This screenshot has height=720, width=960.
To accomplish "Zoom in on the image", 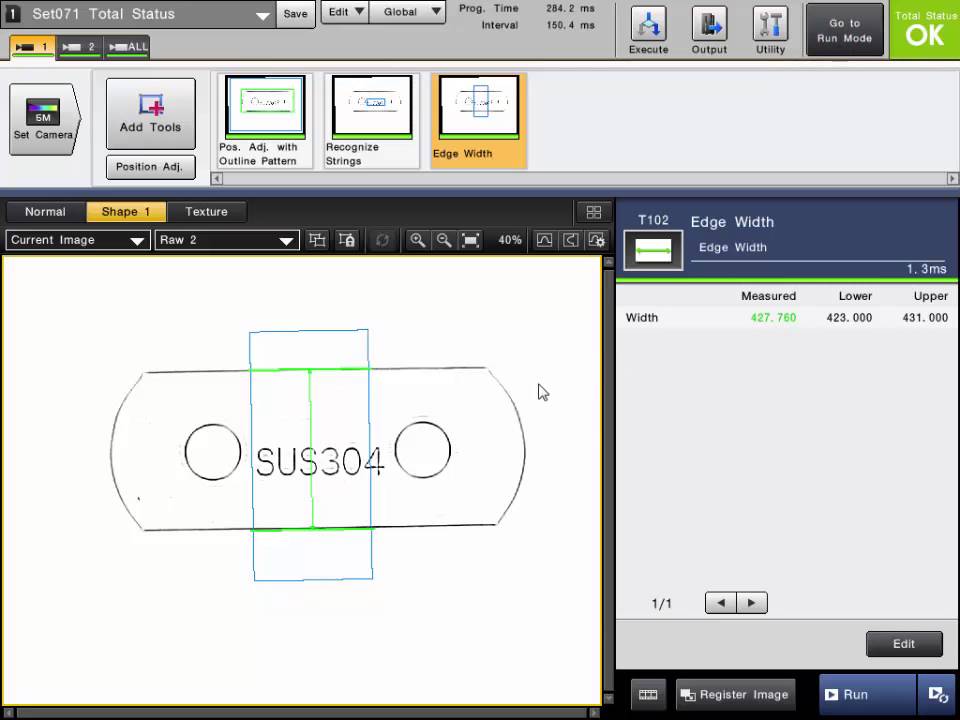I will pyautogui.click(x=418, y=240).
